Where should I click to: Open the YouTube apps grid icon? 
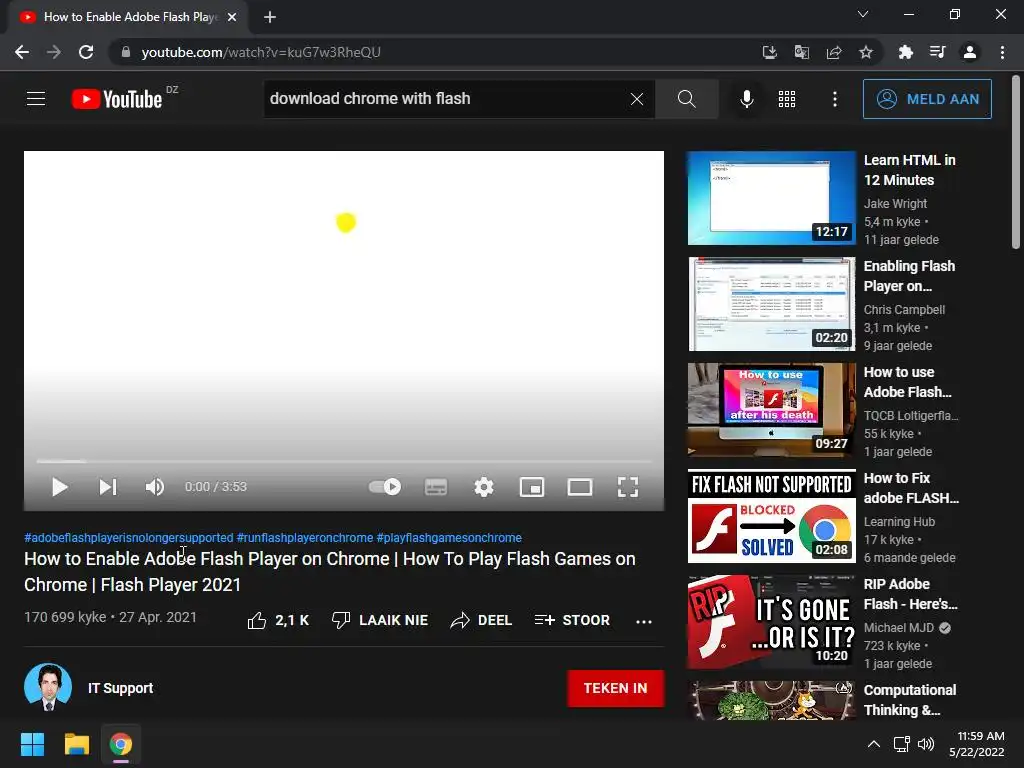point(787,99)
